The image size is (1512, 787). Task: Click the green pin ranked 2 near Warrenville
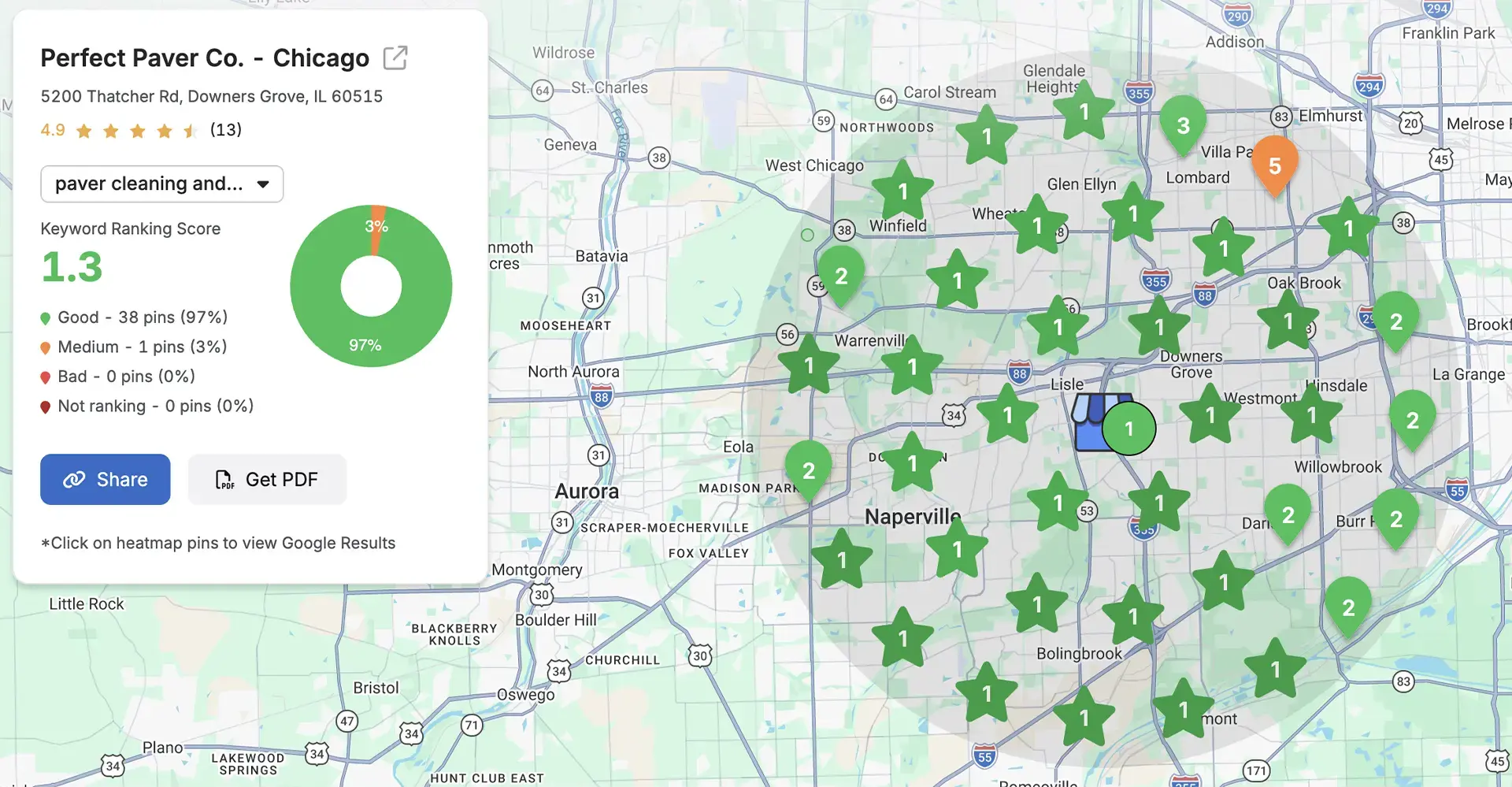[x=841, y=276]
